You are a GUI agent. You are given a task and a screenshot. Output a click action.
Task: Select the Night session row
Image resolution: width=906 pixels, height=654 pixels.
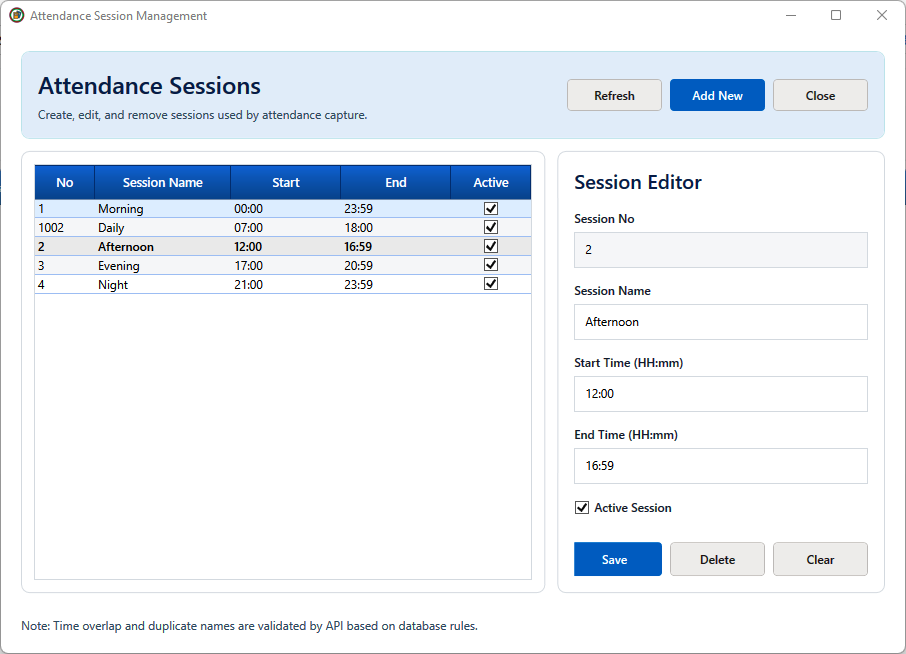coord(283,285)
